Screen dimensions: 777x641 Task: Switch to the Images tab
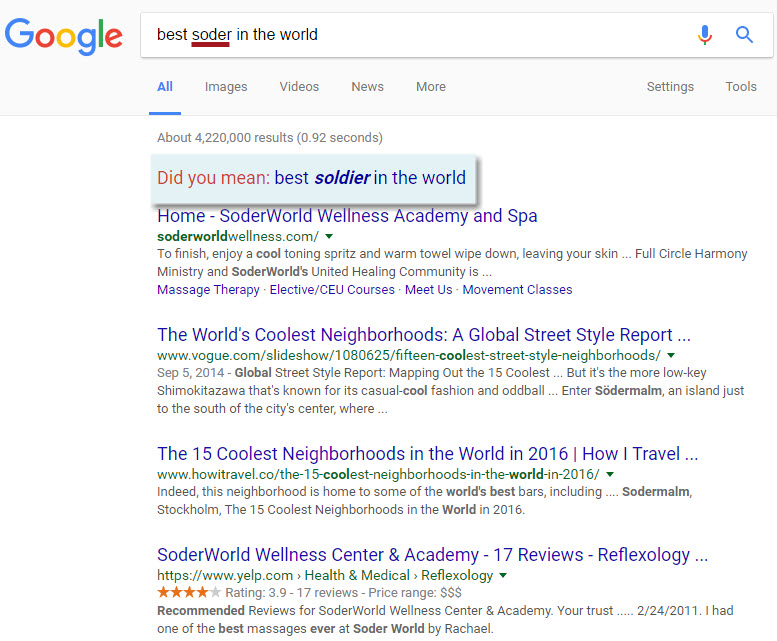point(226,87)
